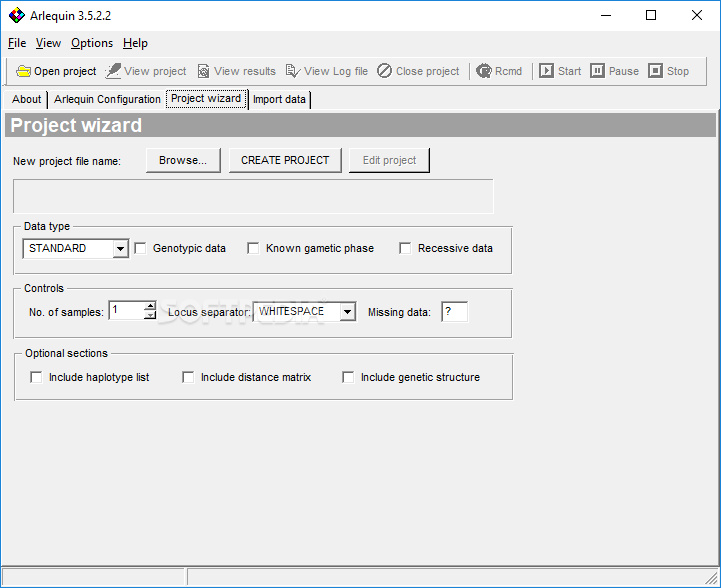Tick Include distance matrix checkbox

188,377
